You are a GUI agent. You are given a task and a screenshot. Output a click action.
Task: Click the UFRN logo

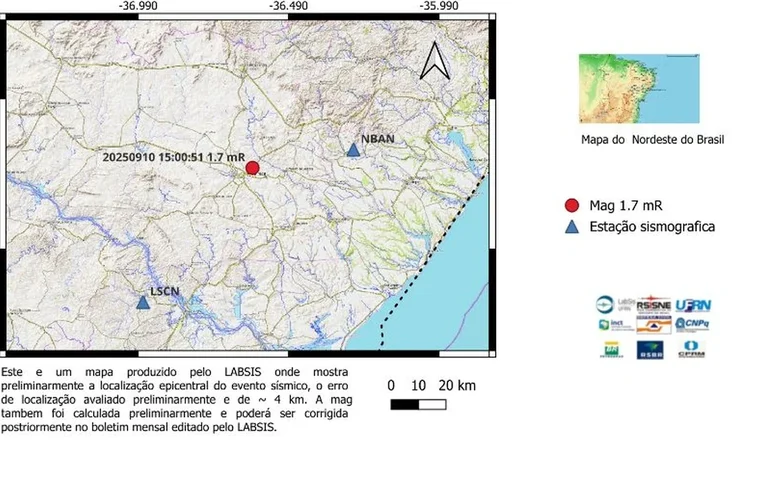point(693,306)
